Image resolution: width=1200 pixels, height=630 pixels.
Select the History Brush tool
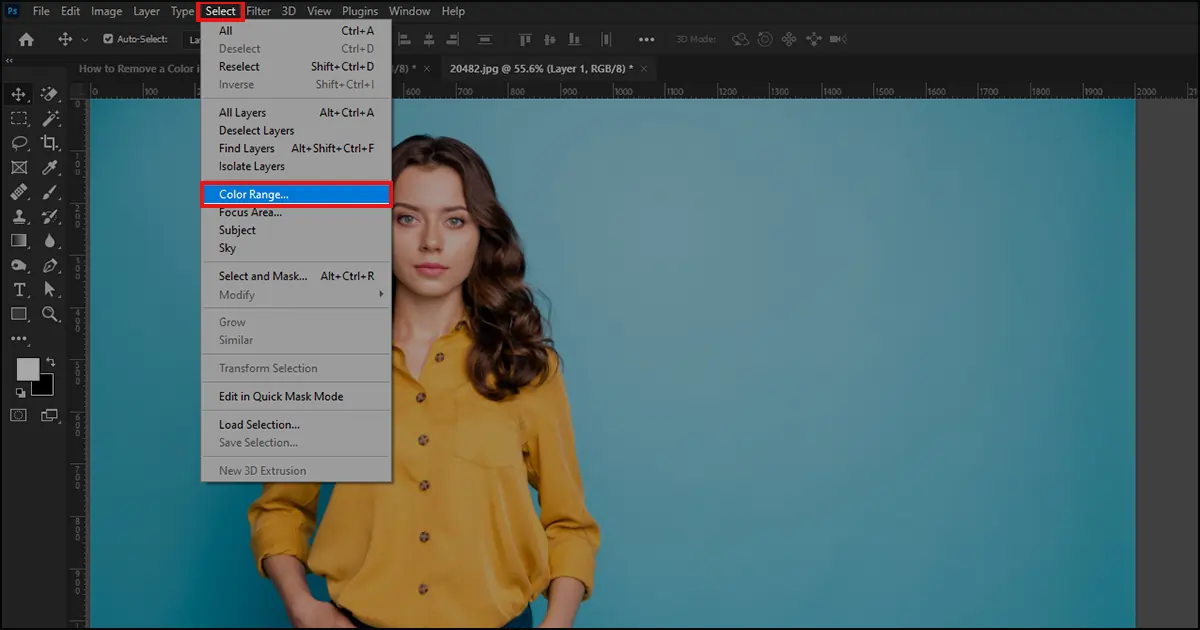click(x=50, y=216)
